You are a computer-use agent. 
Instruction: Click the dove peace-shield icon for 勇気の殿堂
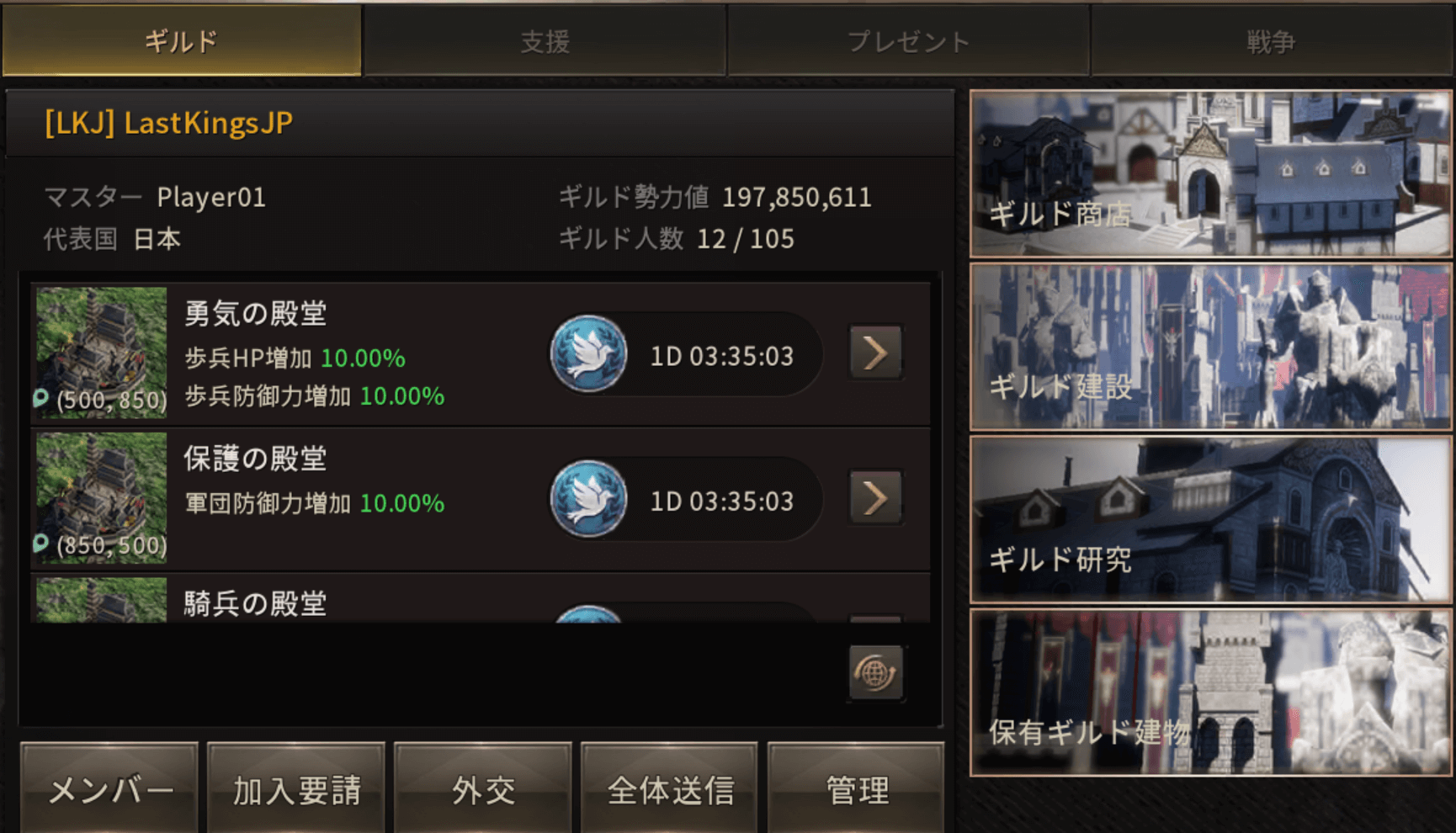click(588, 354)
